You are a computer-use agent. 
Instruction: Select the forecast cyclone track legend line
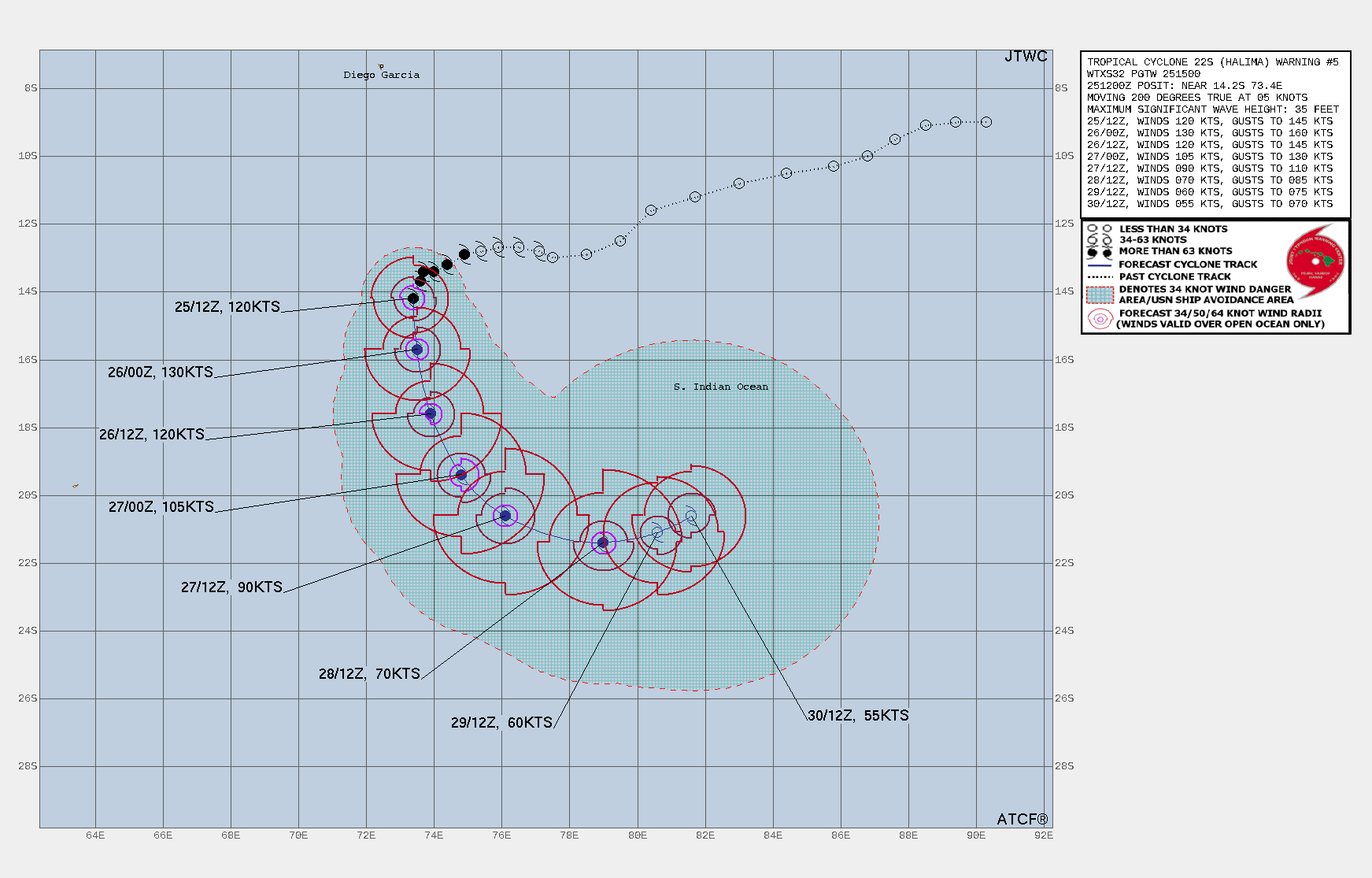coord(1100,265)
